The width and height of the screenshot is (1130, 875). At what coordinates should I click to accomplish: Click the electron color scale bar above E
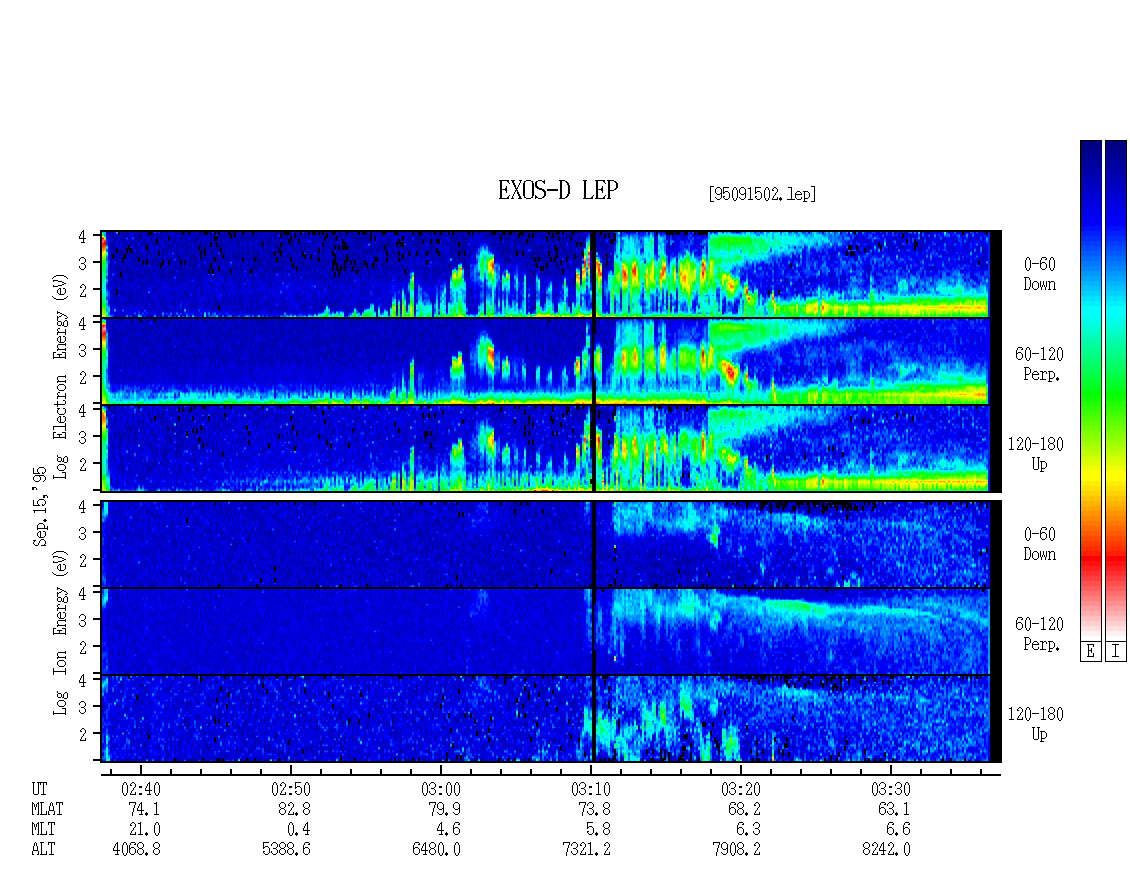[1090, 390]
